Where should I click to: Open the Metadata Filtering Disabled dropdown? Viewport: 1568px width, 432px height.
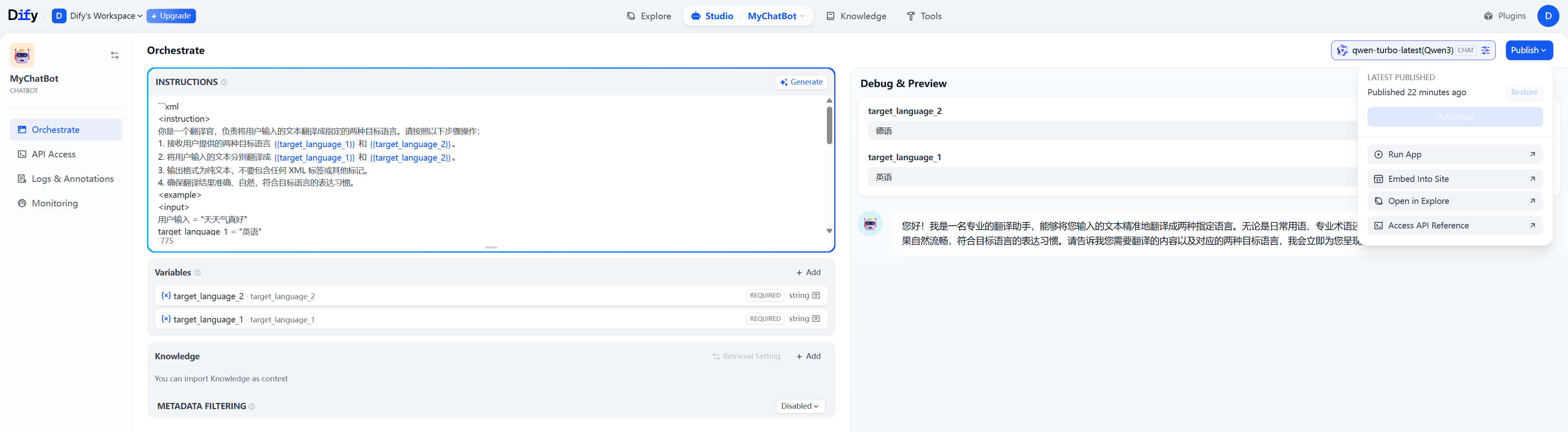tap(800, 406)
